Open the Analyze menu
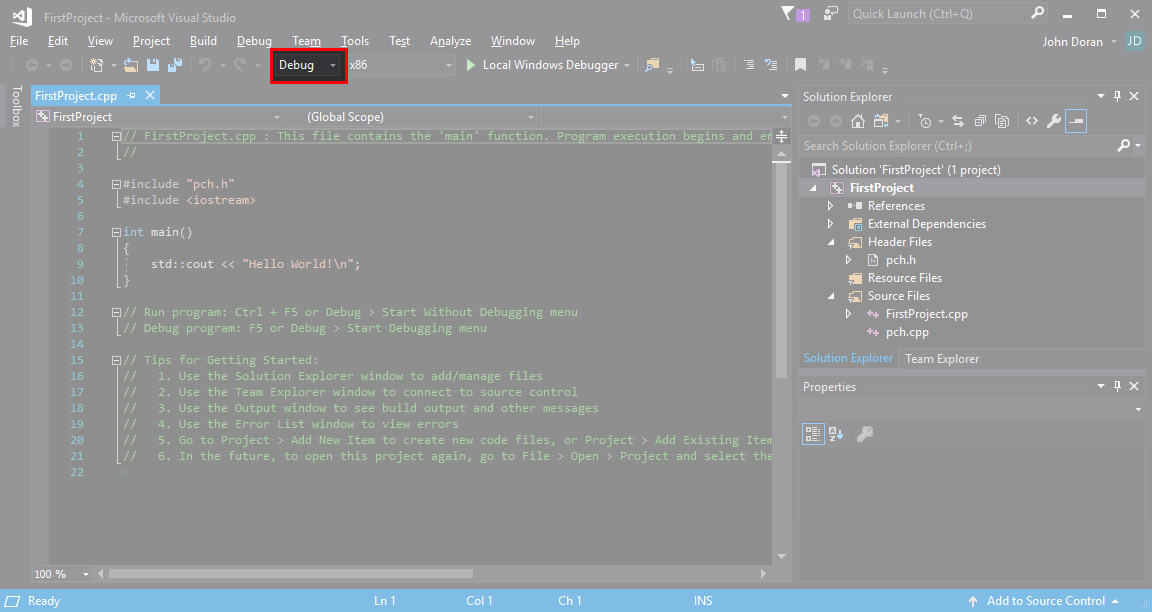 (450, 41)
